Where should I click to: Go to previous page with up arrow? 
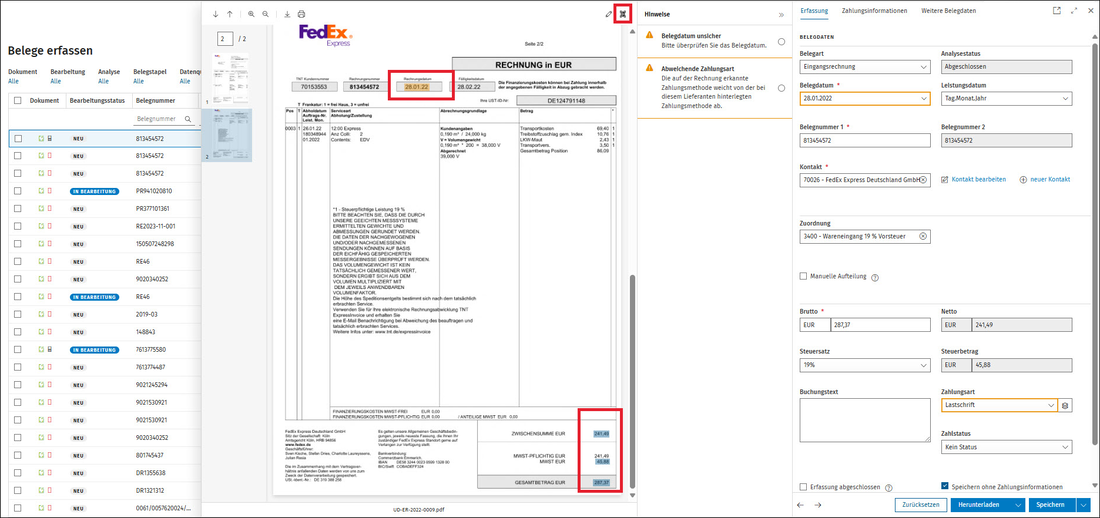(229, 14)
